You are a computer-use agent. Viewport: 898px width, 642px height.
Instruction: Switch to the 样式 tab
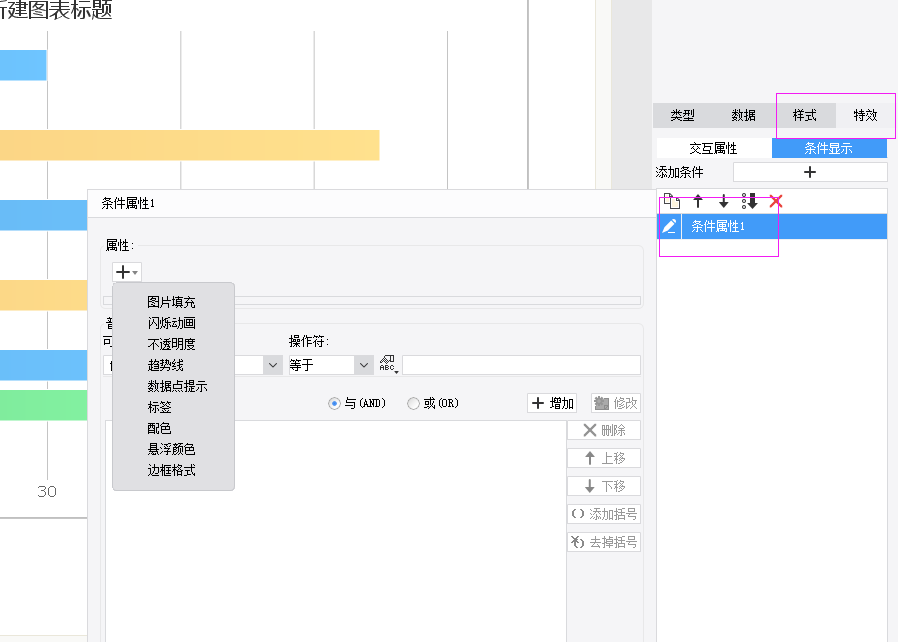805,116
